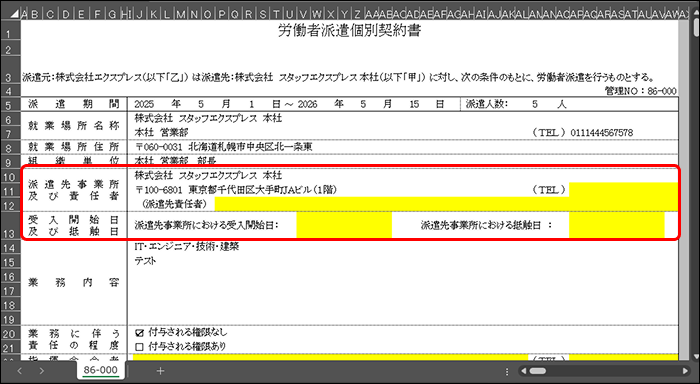Click the 派遣人数 label
The height and width of the screenshot is (384, 700).
pos(487,104)
